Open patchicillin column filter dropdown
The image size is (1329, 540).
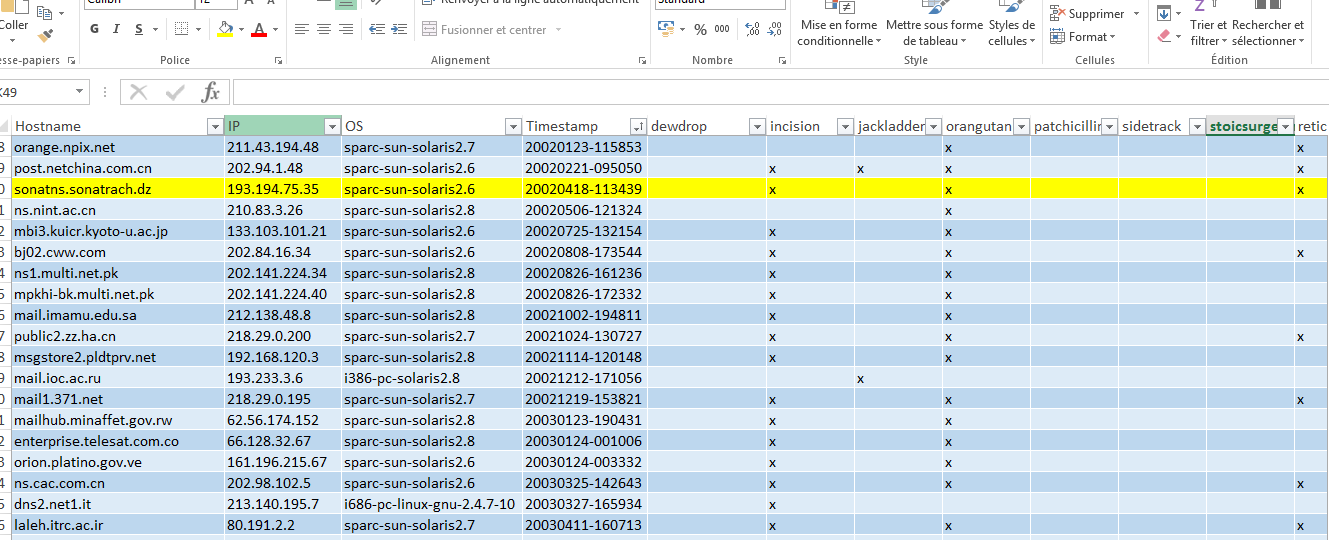[x=1109, y=126]
